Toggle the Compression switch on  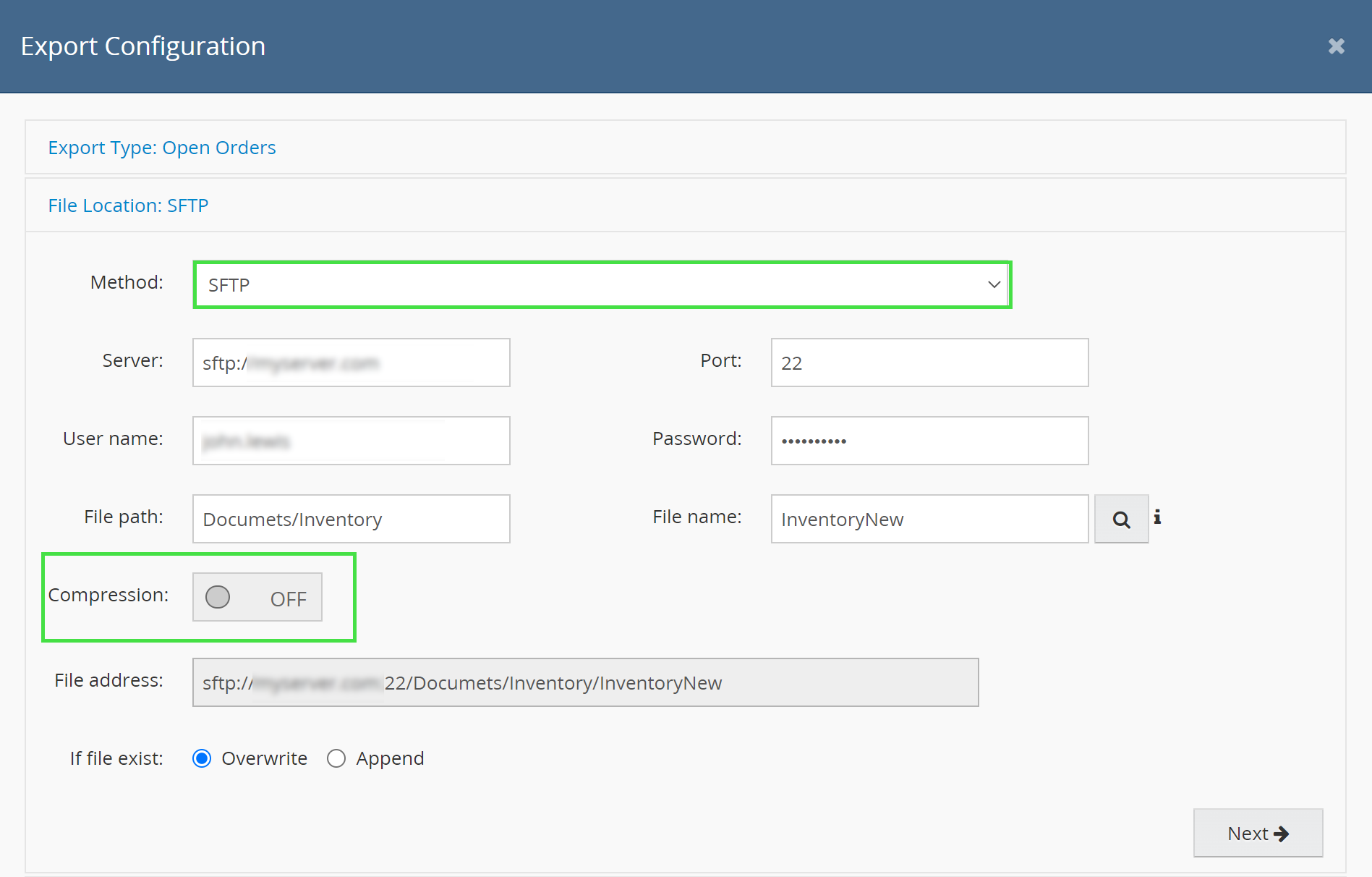257,598
